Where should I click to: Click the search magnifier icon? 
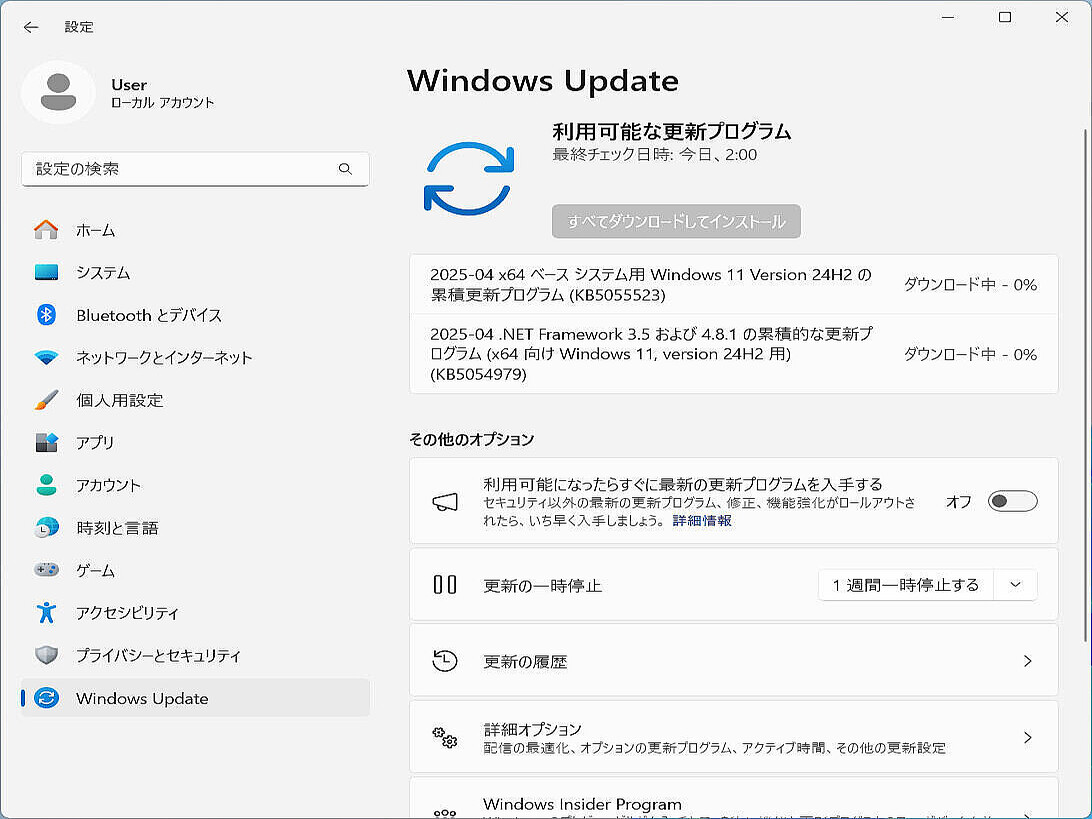tap(345, 169)
